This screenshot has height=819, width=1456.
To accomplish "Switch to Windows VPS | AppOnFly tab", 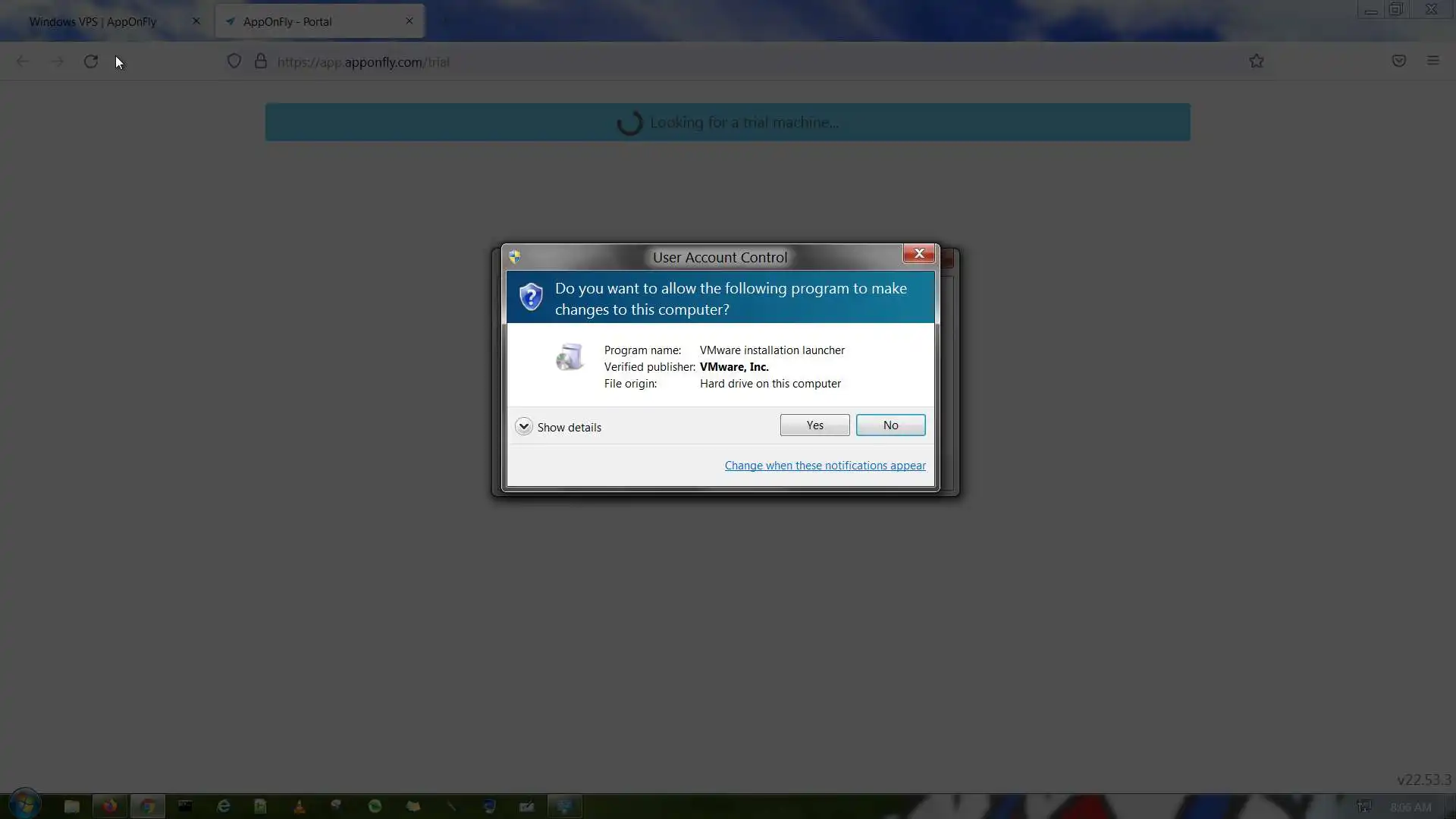I will click(93, 21).
